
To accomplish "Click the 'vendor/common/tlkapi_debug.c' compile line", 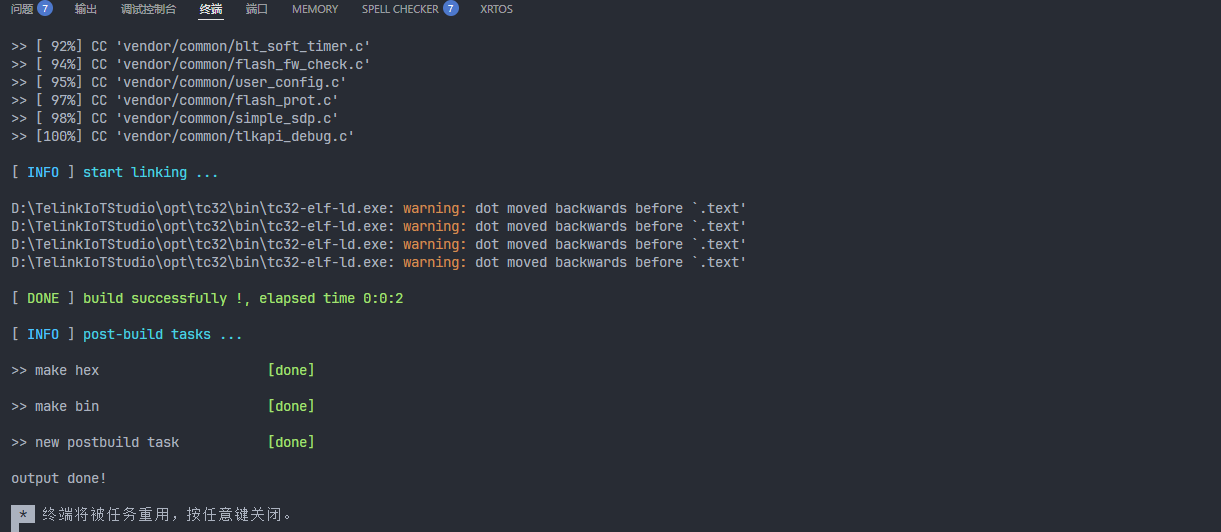I will tap(183, 136).
